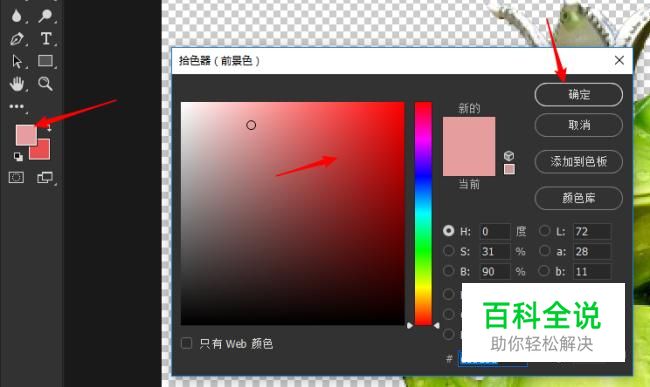The image size is (650, 387).
Task: Select the Type tool
Action: pyautogui.click(x=46, y=39)
